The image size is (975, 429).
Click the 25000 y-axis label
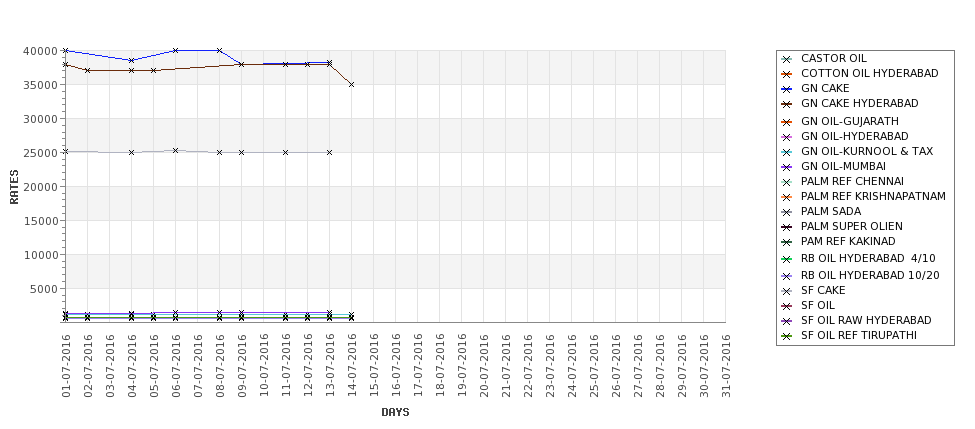click(x=41, y=153)
